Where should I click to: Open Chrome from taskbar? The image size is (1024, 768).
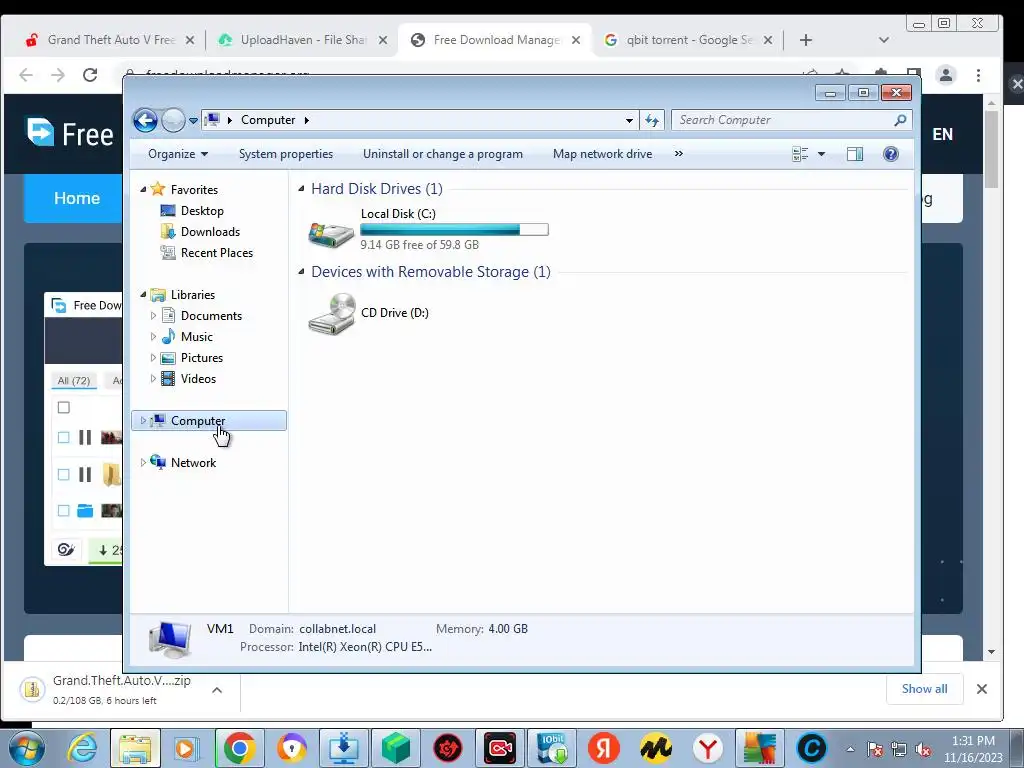point(239,748)
